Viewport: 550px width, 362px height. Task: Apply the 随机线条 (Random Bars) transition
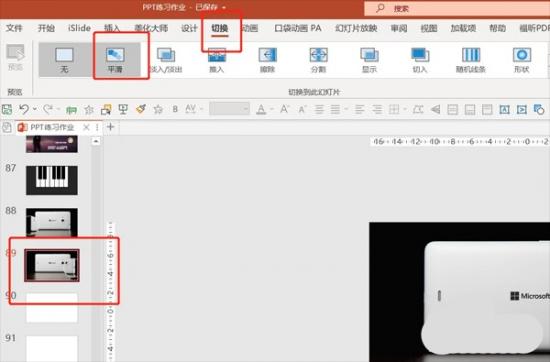click(x=470, y=60)
